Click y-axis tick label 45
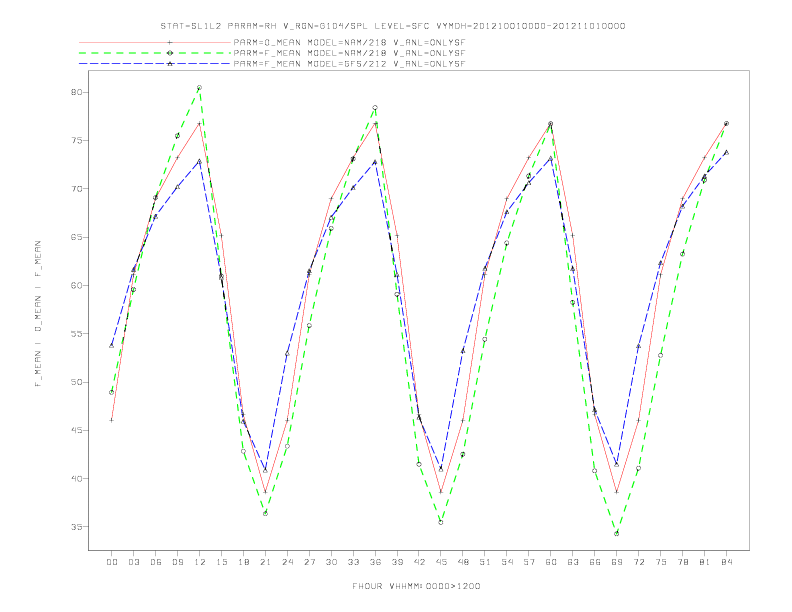Screen dimensions: 792x612 point(76,430)
